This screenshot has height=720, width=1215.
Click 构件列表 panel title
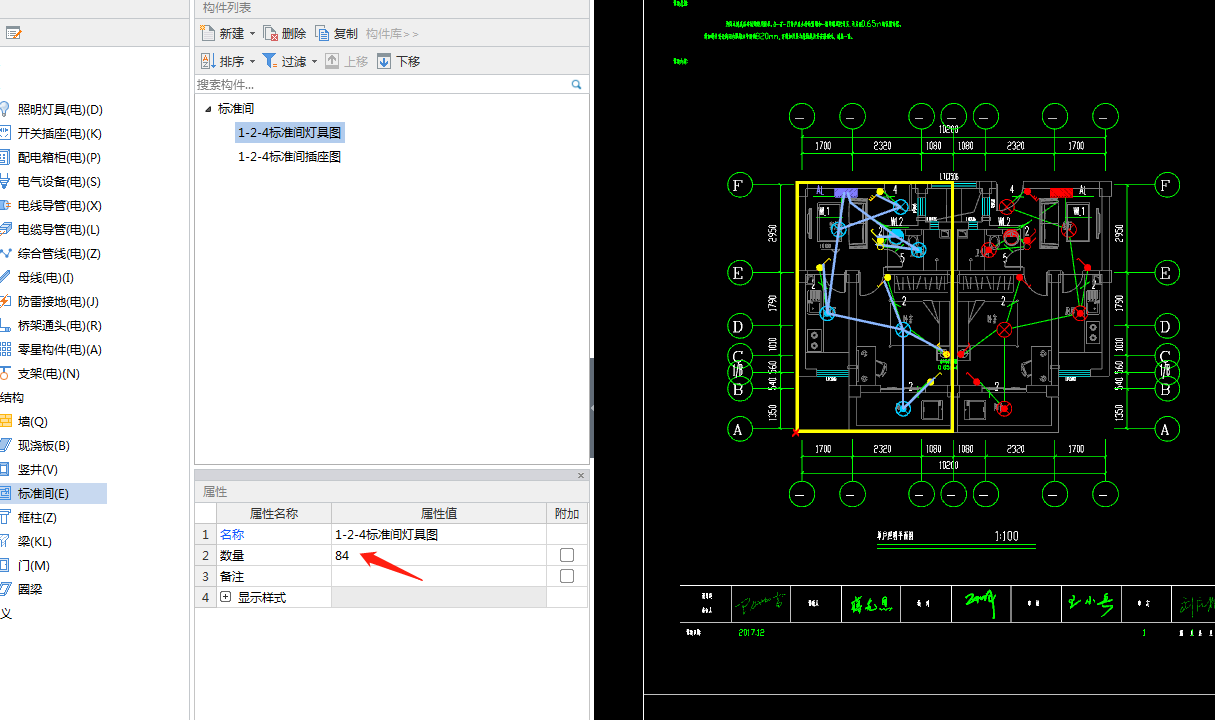click(x=227, y=8)
